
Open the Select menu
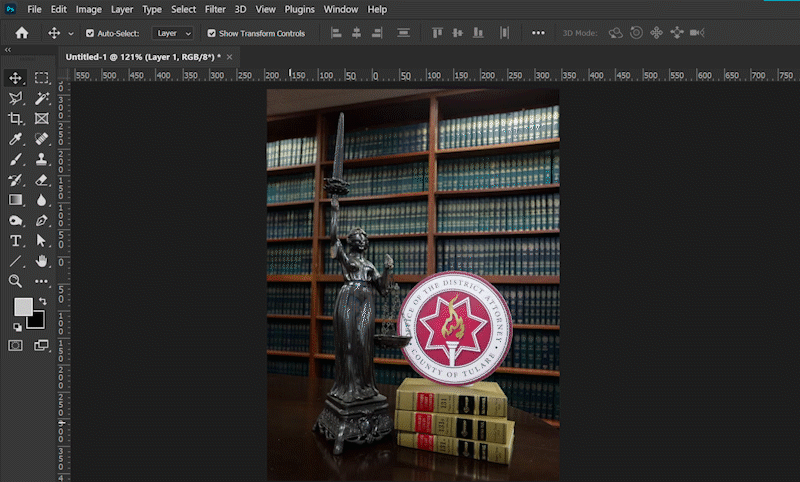tap(183, 9)
